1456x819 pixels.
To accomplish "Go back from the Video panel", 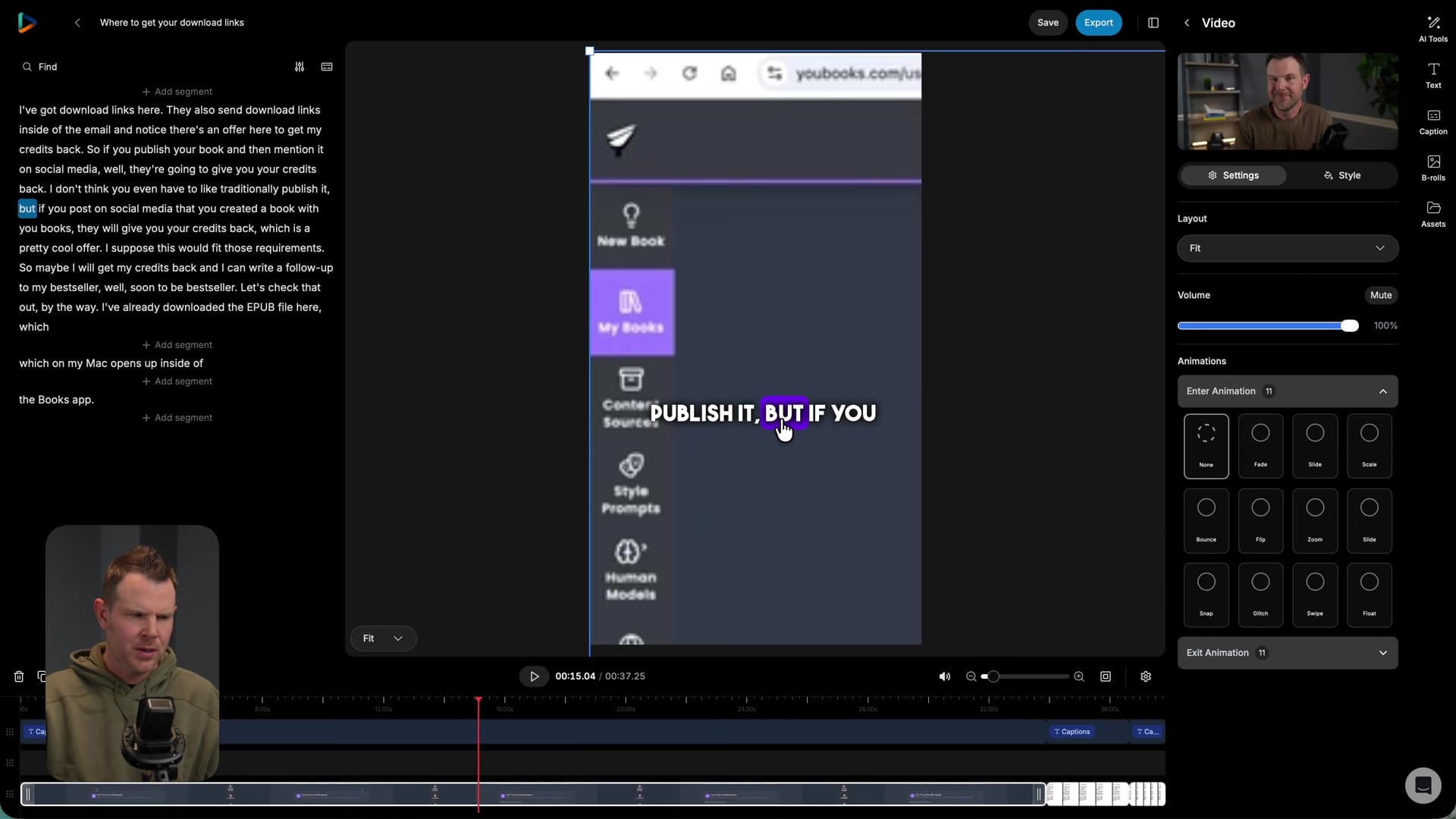I will [1187, 23].
